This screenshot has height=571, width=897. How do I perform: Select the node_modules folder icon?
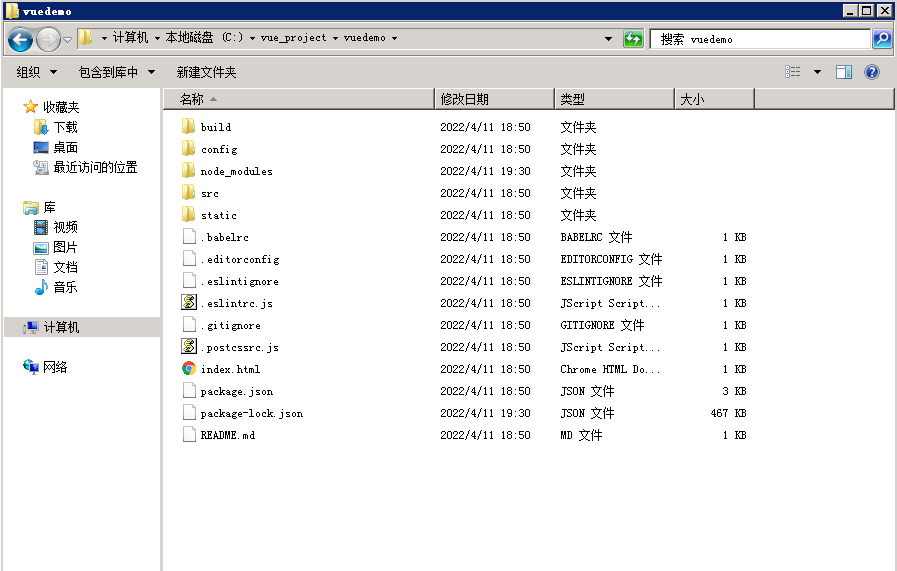[x=188, y=170]
